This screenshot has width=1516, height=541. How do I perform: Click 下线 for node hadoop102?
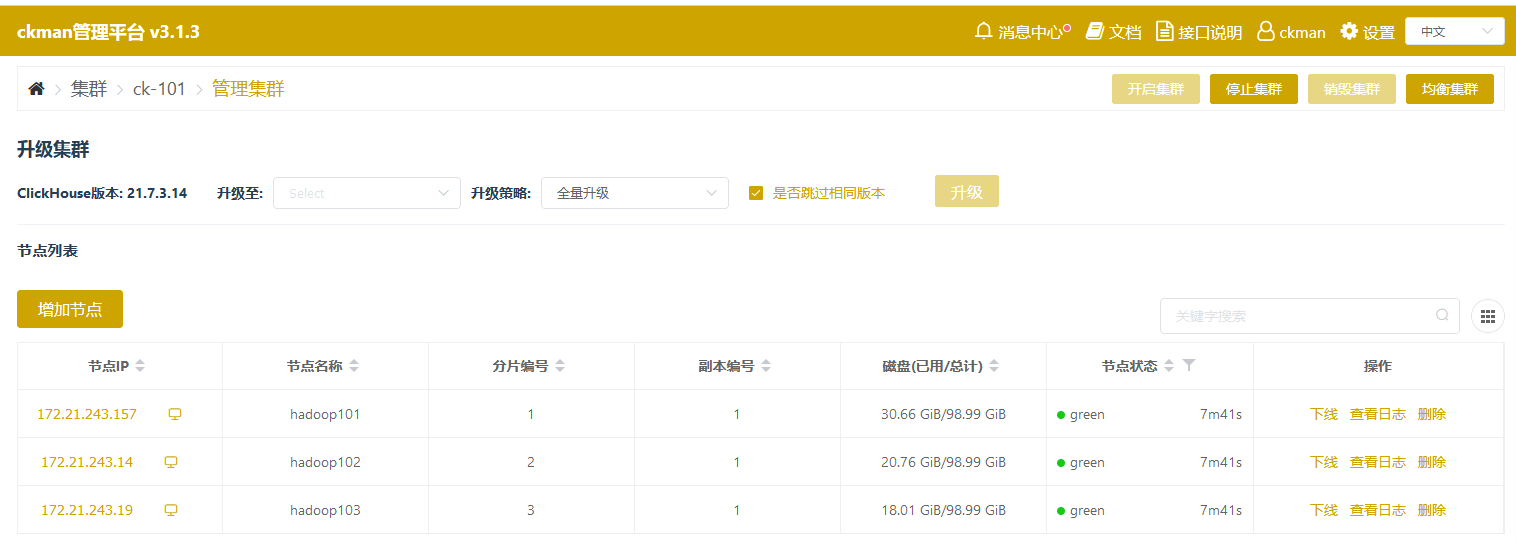click(1324, 462)
